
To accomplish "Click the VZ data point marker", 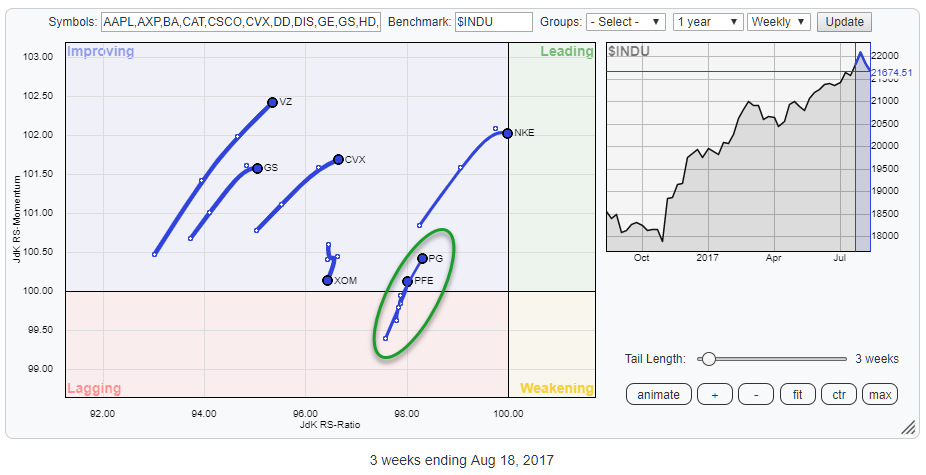I will [x=272, y=103].
